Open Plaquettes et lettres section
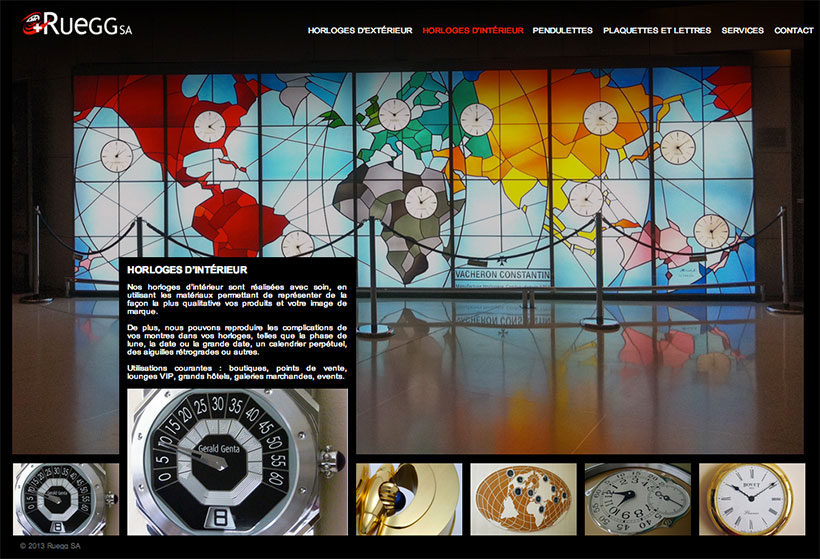Screen dimensions: 820x559 657,30
